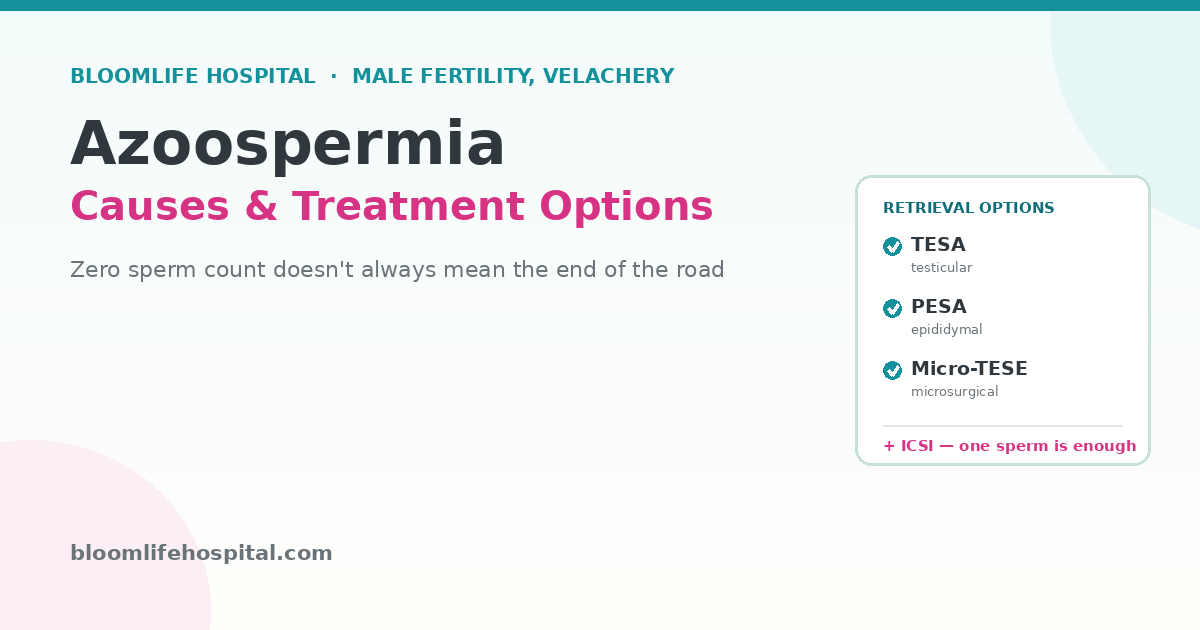Click the PESA checkmark icon

click(x=893, y=309)
